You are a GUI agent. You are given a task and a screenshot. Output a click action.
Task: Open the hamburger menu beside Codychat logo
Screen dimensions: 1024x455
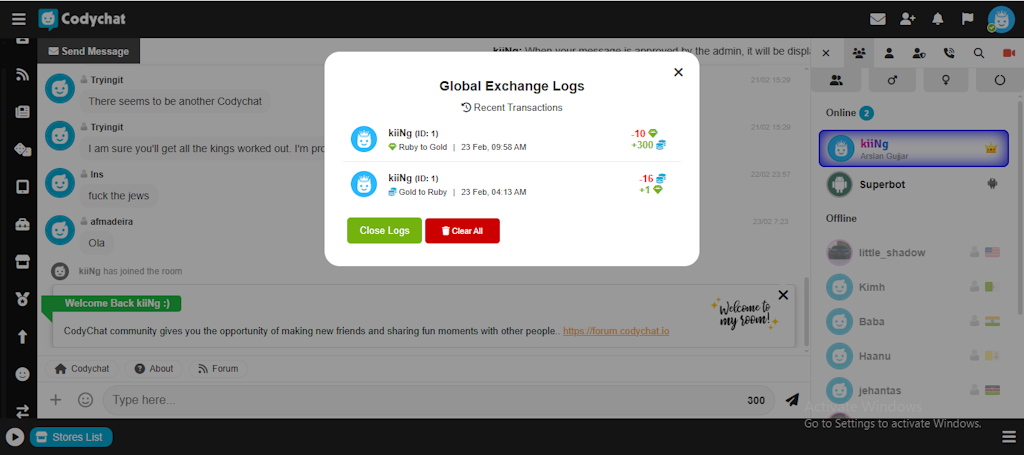(19, 20)
